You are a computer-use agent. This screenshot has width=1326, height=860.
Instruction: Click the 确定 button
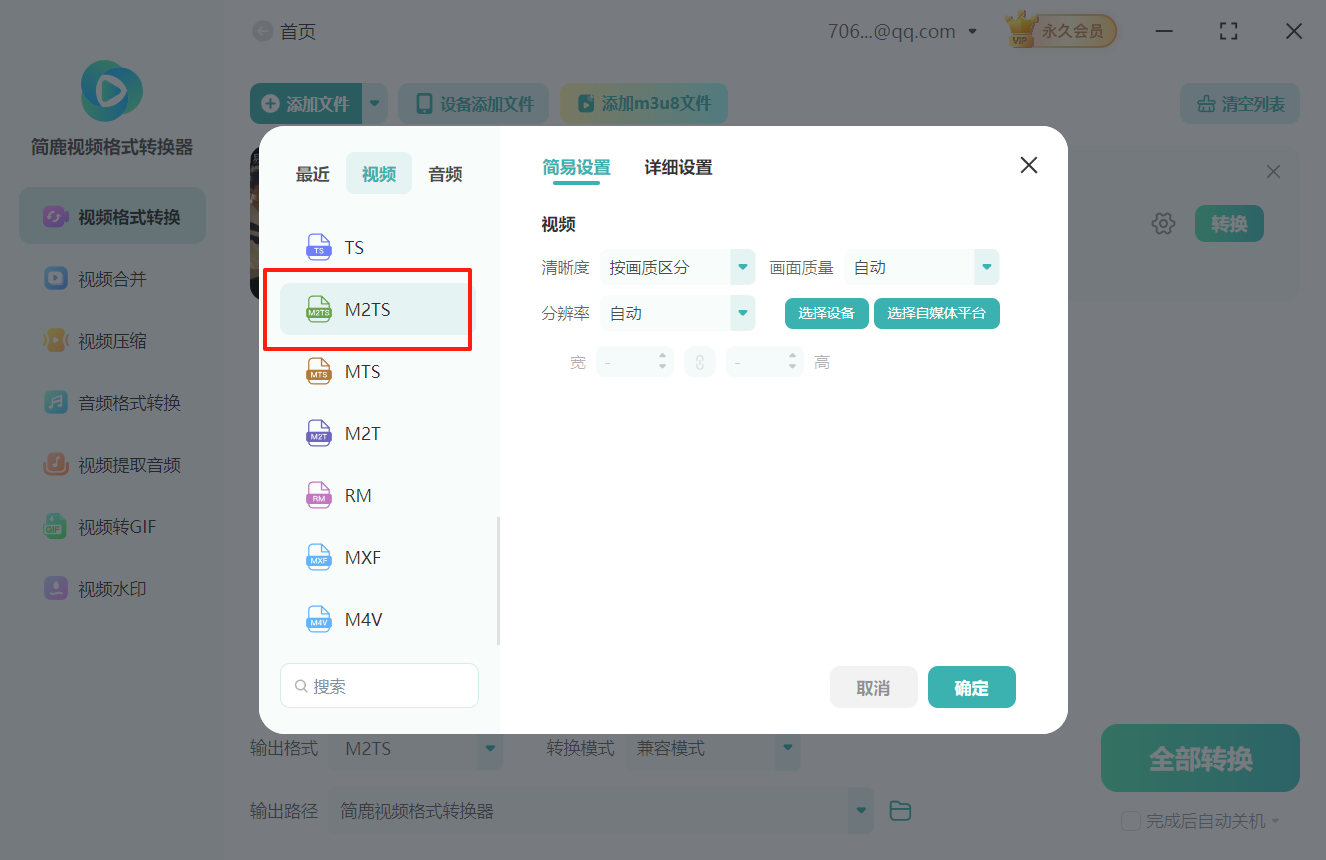click(971, 688)
